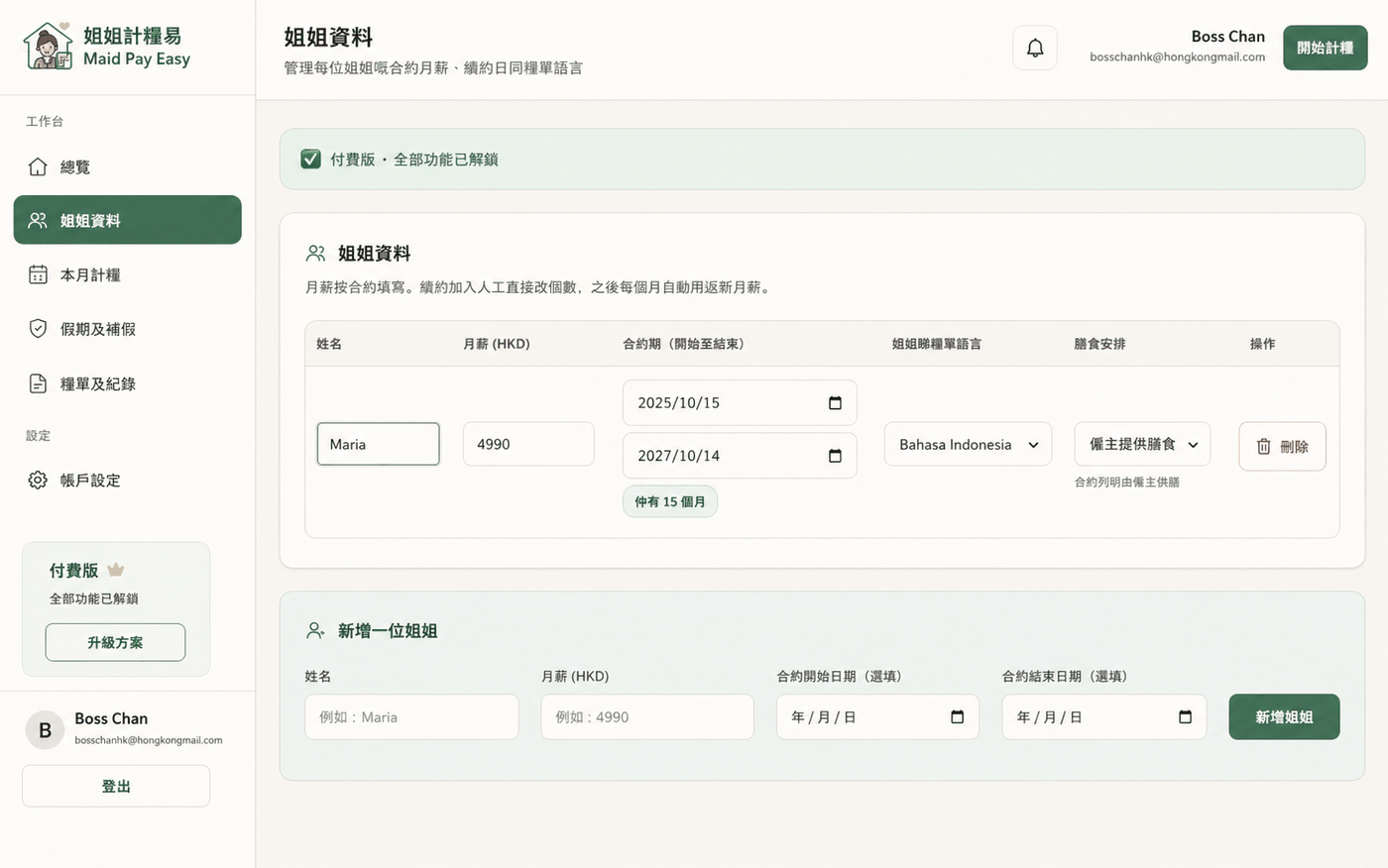Go to 總覽 overview page
1388x868 pixels.
click(x=127, y=166)
